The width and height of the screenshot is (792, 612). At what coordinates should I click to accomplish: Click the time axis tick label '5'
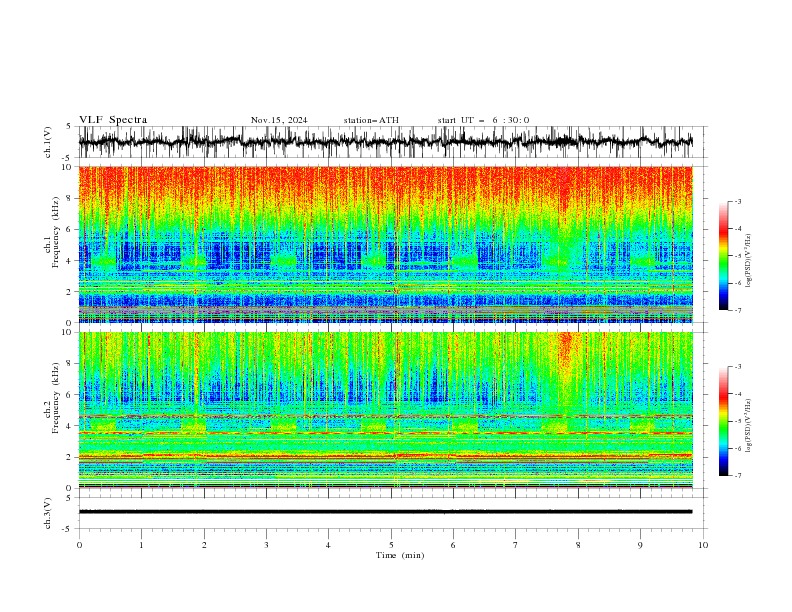pyautogui.click(x=391, y=545)
